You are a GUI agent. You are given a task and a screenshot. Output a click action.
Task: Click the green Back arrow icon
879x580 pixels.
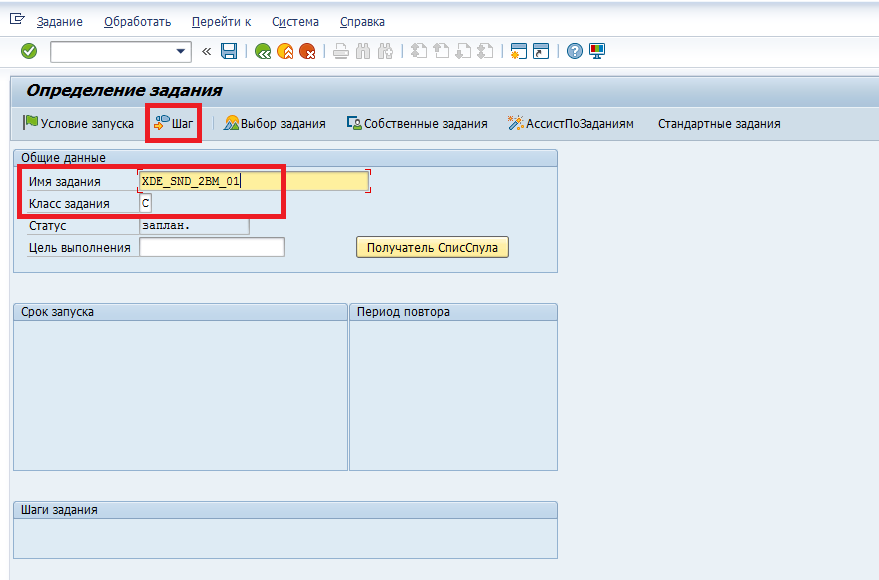(x=263, y=51)
